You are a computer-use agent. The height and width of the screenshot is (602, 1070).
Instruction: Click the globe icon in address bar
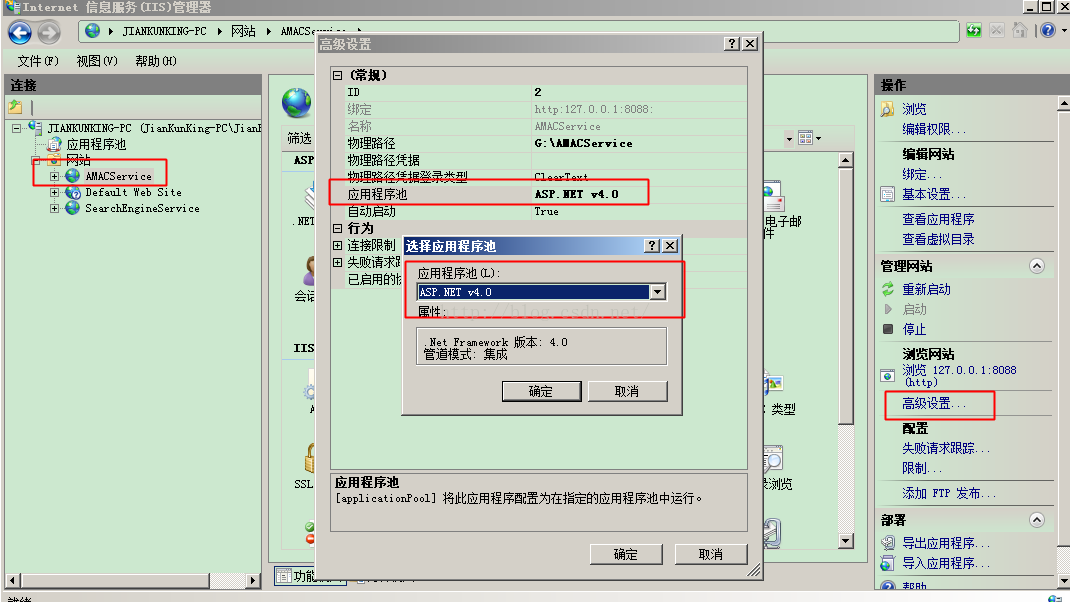(92, 31)
